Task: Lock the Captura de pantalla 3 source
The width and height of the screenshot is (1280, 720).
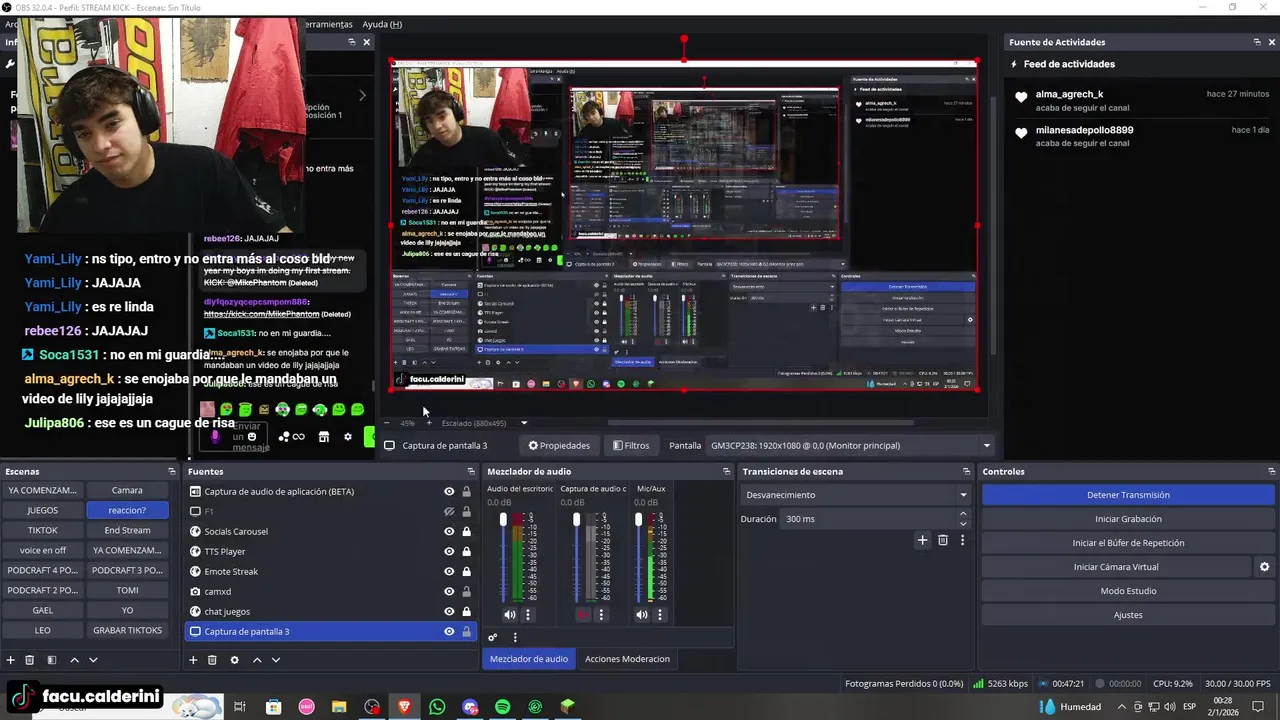Action: coord(466,631)
